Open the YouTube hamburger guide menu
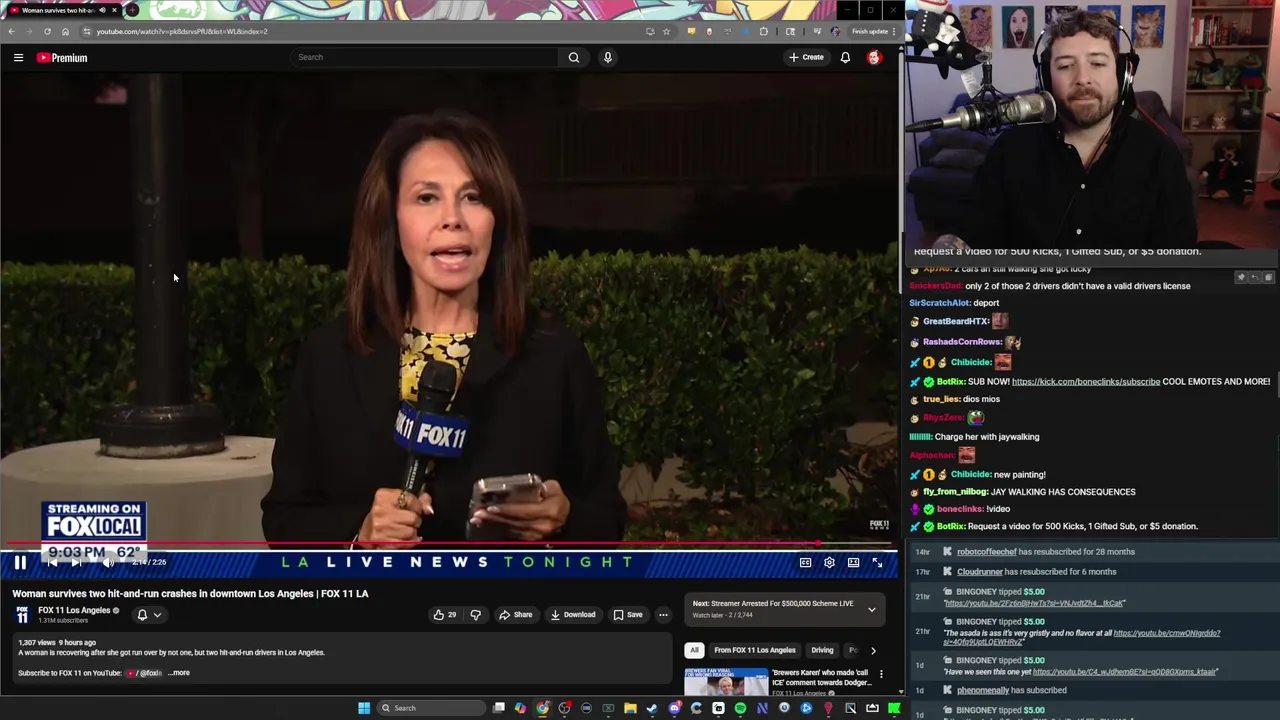This screenshot has height=720, width=1280. pyautogui.click(x=18, y=58)
